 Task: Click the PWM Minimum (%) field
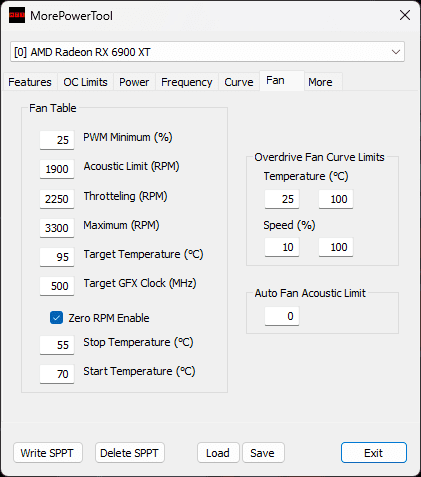pyautogui.click(x=57, y=140)
